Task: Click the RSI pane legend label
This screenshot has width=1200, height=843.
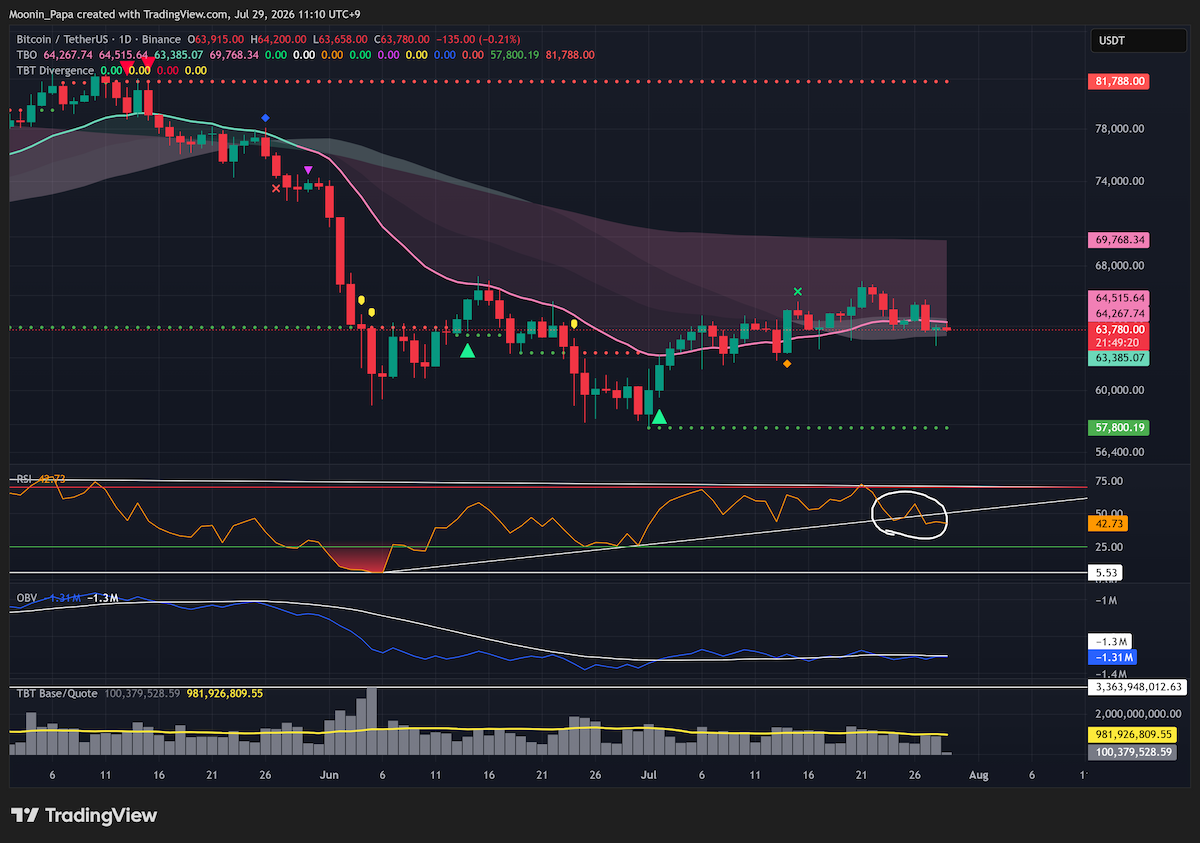Action: click(24, 480)
